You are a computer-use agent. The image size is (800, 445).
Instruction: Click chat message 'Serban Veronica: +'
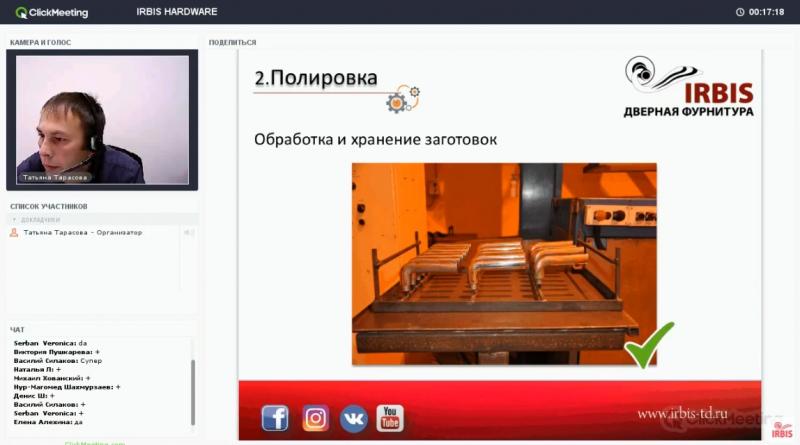point(48,413)
